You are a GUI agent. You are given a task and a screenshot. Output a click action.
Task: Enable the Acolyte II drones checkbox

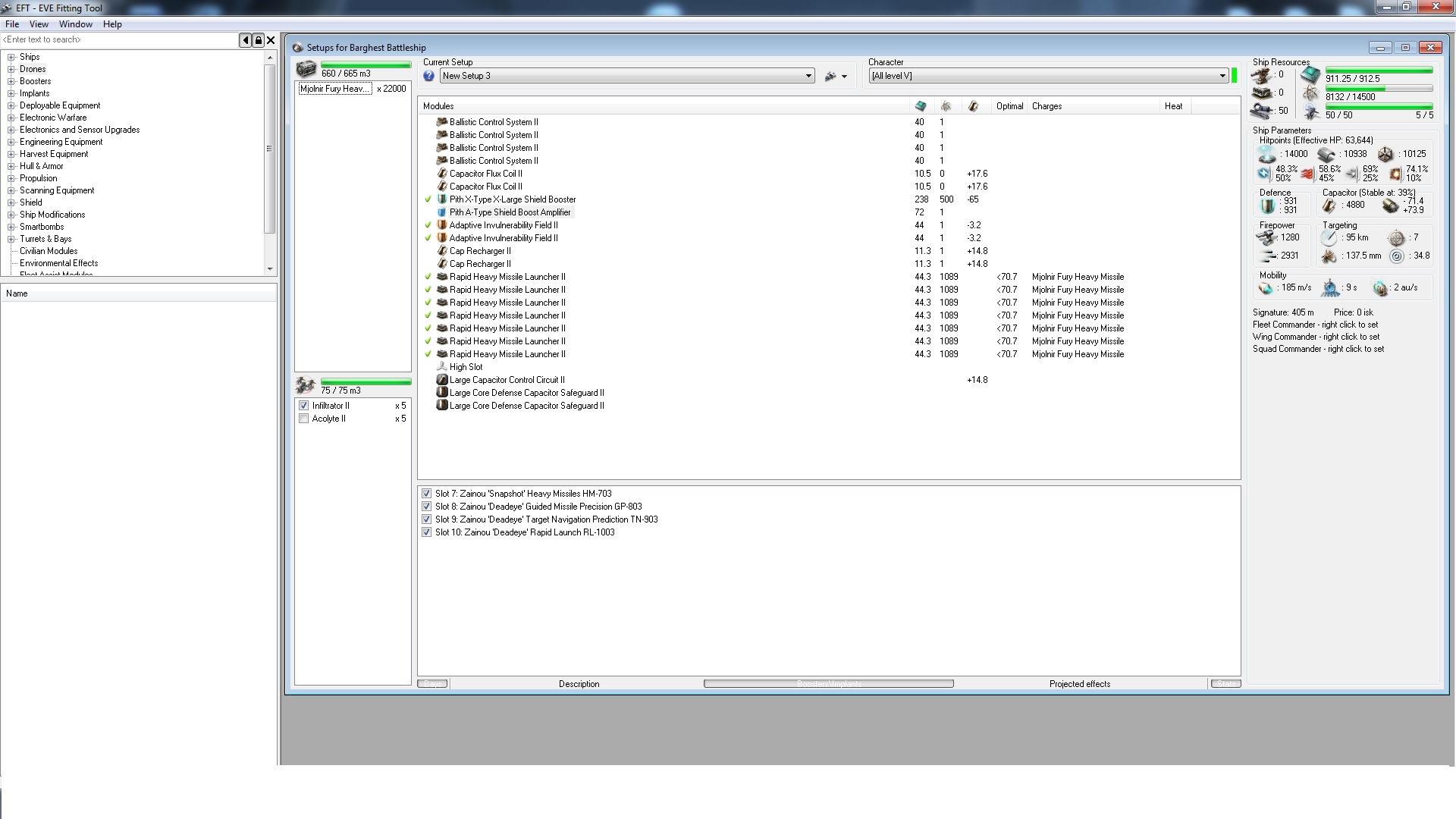(x=304, y=419)
